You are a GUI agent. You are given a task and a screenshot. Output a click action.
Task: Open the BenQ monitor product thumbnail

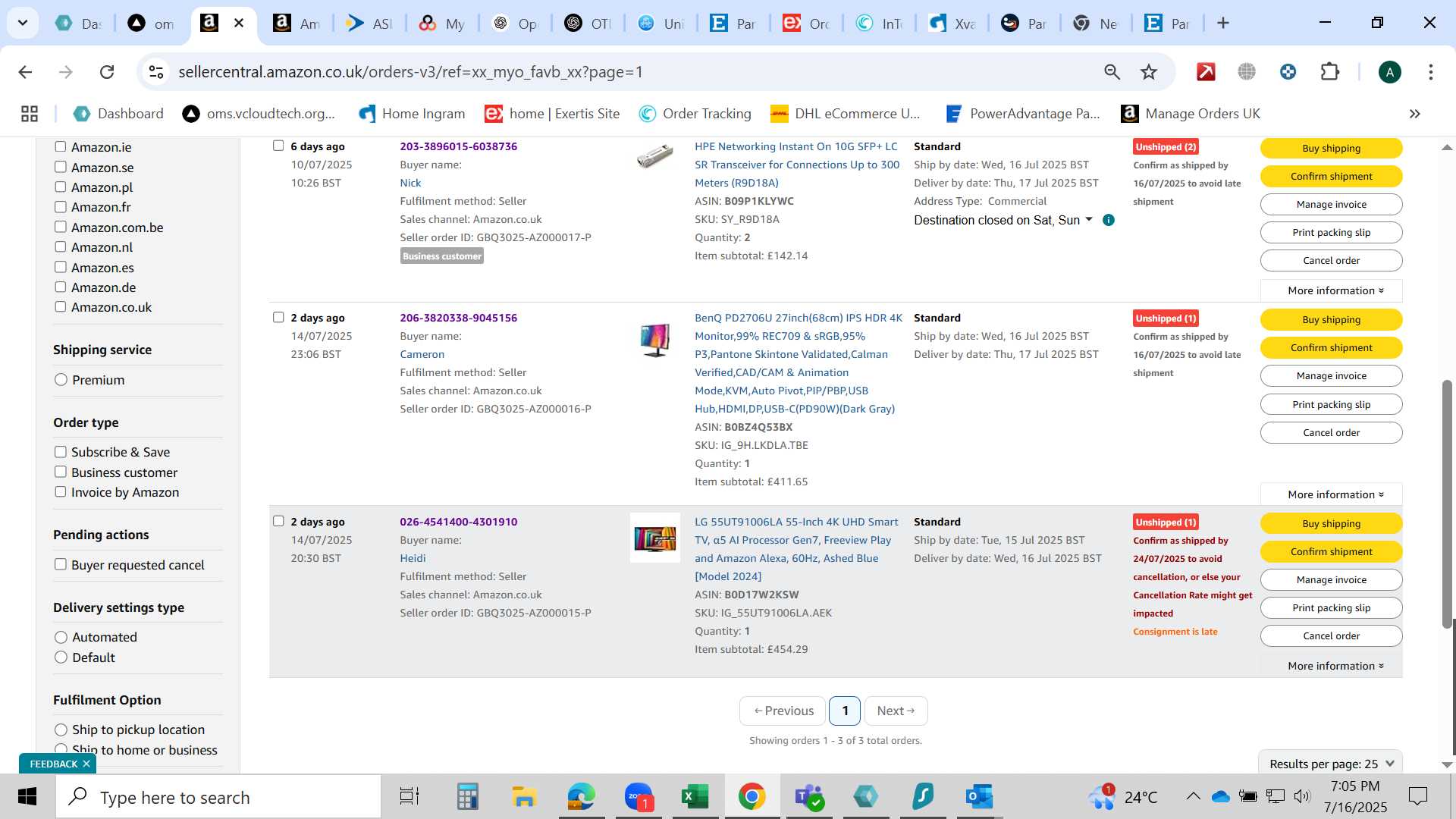pyautogui.click(x=655, y=340)
